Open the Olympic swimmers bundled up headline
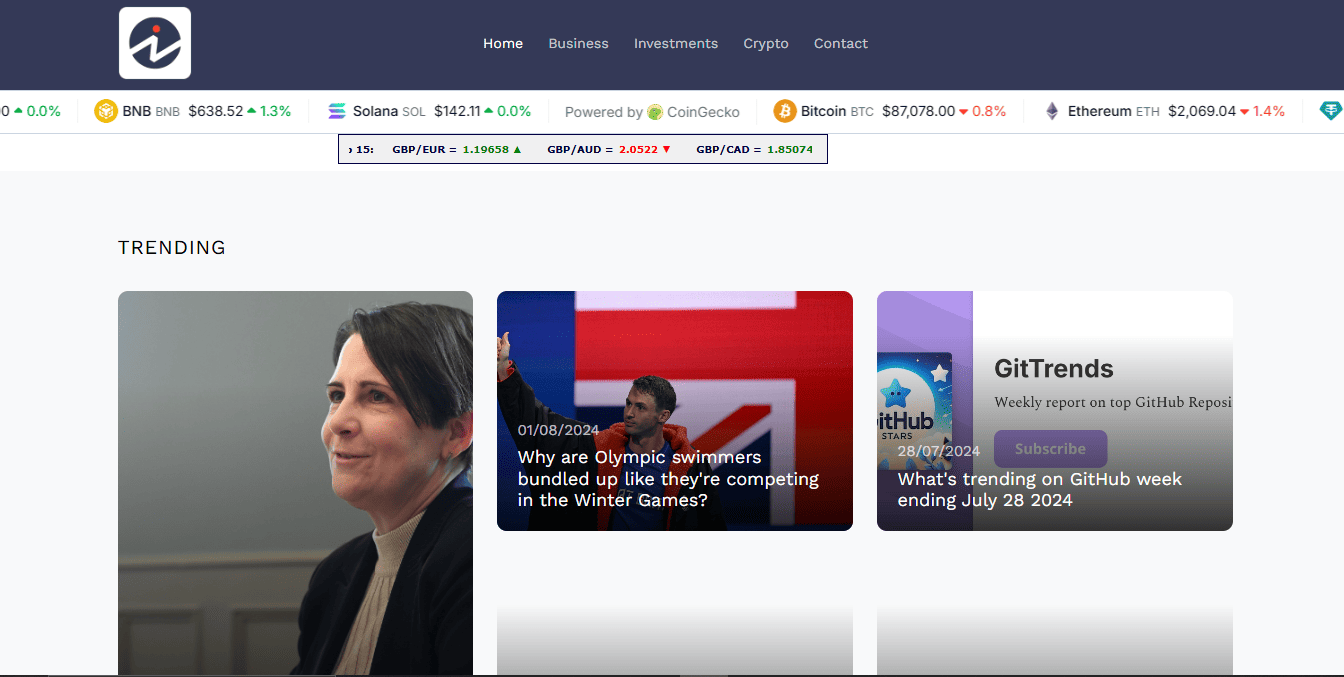Screen dimensions: 1344x677 [x=668, y=478]
